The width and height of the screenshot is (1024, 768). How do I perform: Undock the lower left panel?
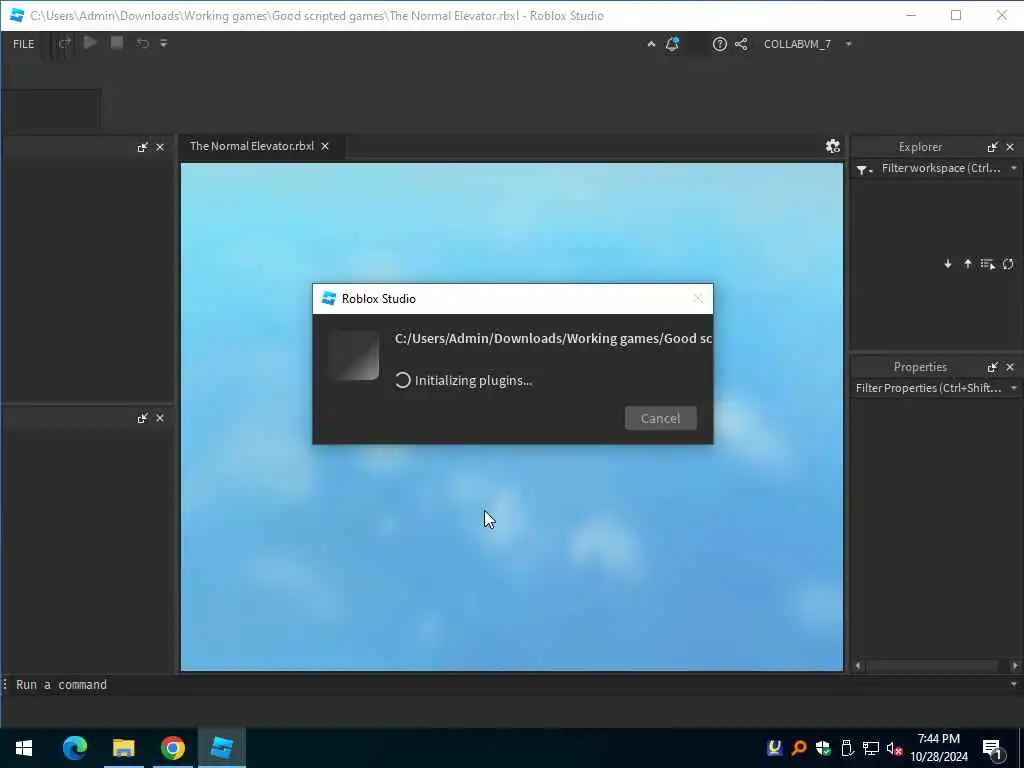[x=142, y=419]
